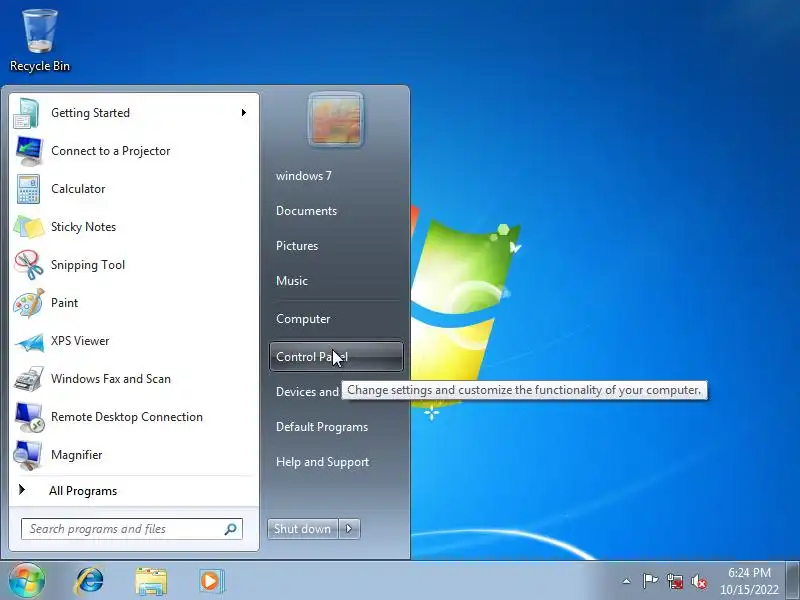Open the Shut down options arrow
This screenshot has width=800, height=600.
point(349,529)
